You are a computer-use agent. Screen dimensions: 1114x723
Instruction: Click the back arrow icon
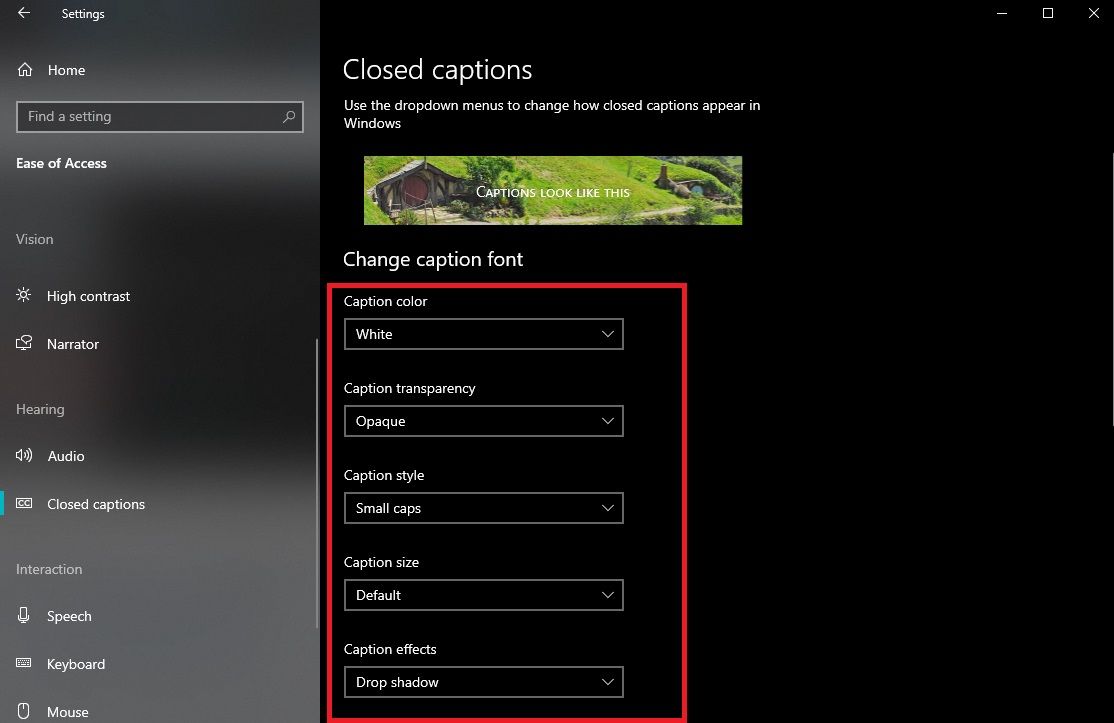pos(23,14)
